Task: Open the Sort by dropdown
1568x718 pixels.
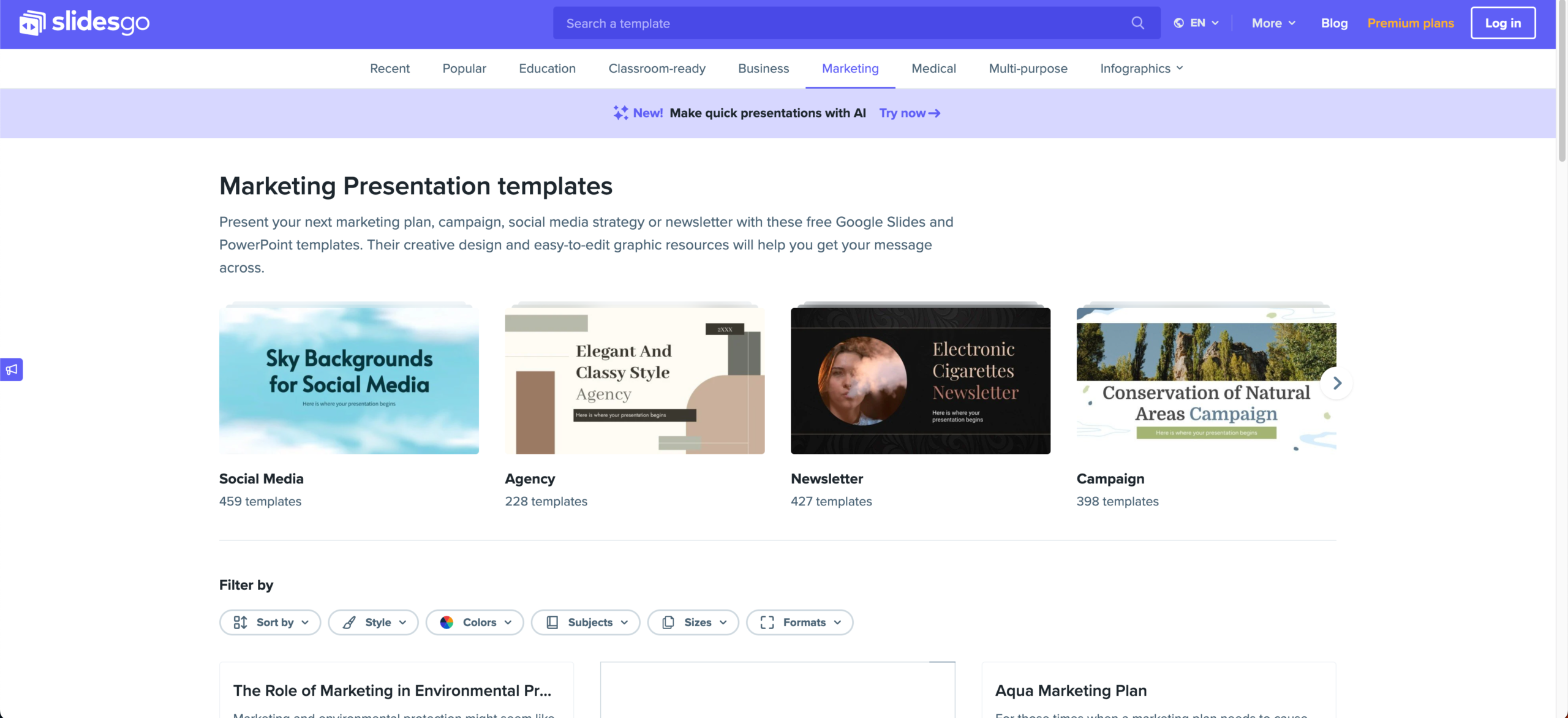Action: (270, 622)
